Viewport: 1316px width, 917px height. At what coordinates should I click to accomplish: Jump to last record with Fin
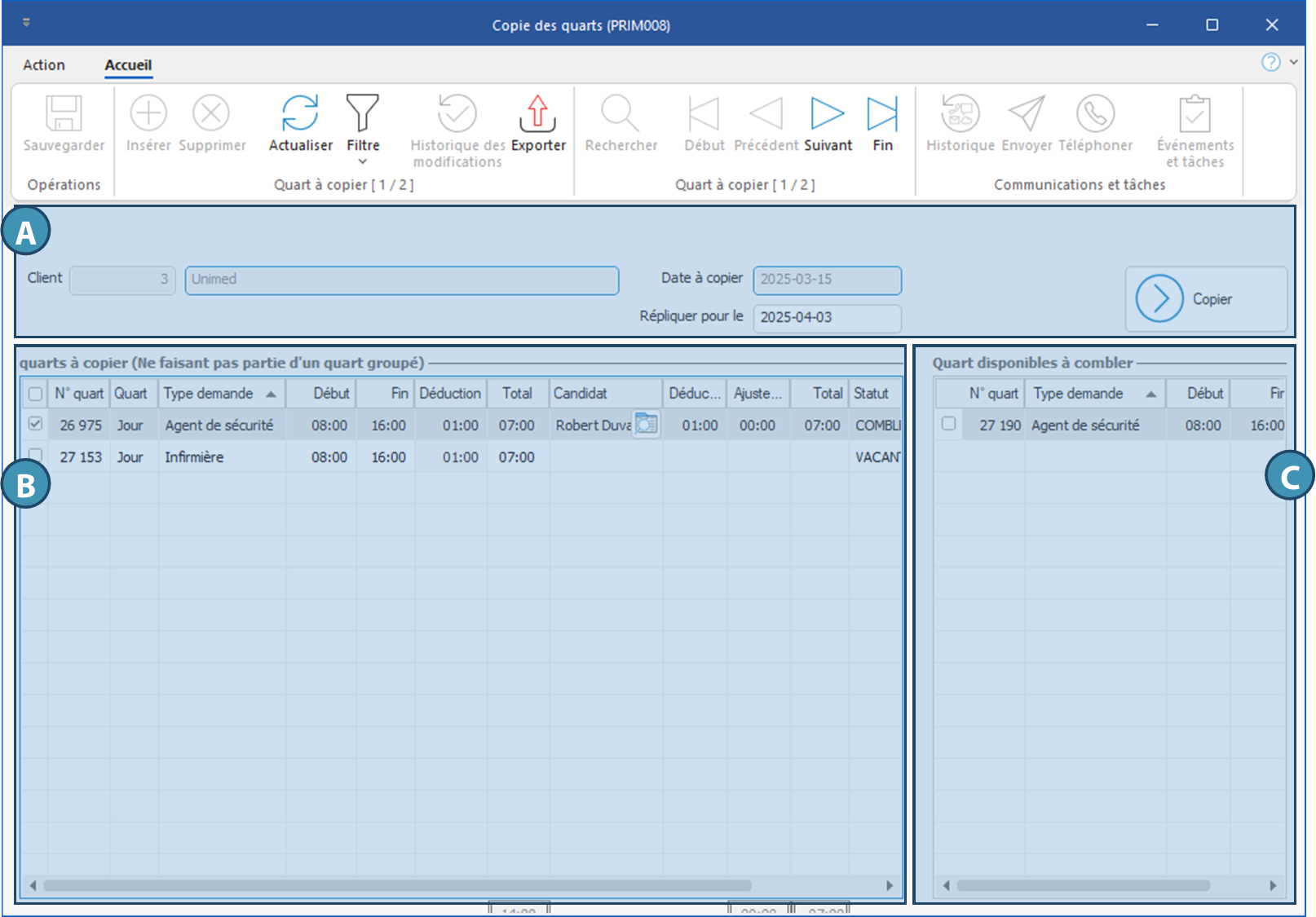[x=882, y=113]
